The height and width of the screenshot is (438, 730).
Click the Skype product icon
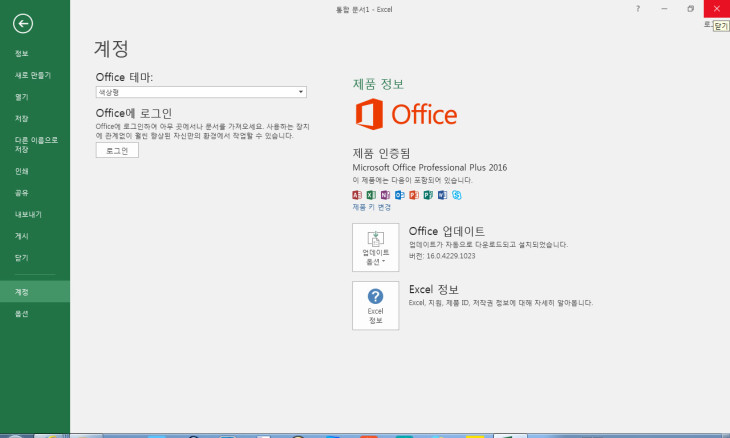pyautogui.click(x=456, y=194)
